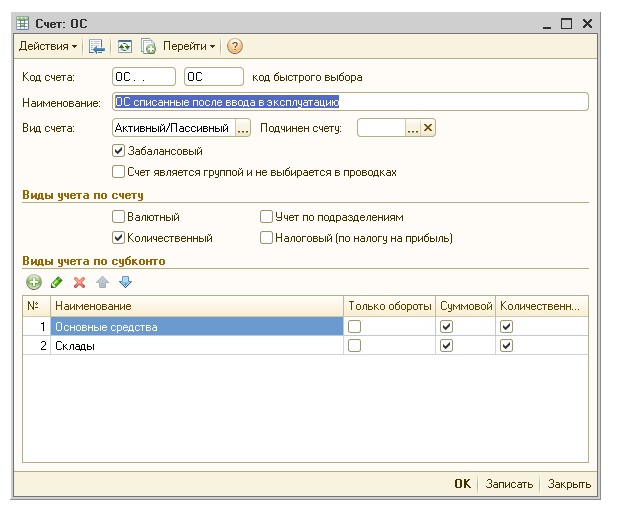Check Только обороты for Основные средства
The image size is (619, 514).
point(354,326)
